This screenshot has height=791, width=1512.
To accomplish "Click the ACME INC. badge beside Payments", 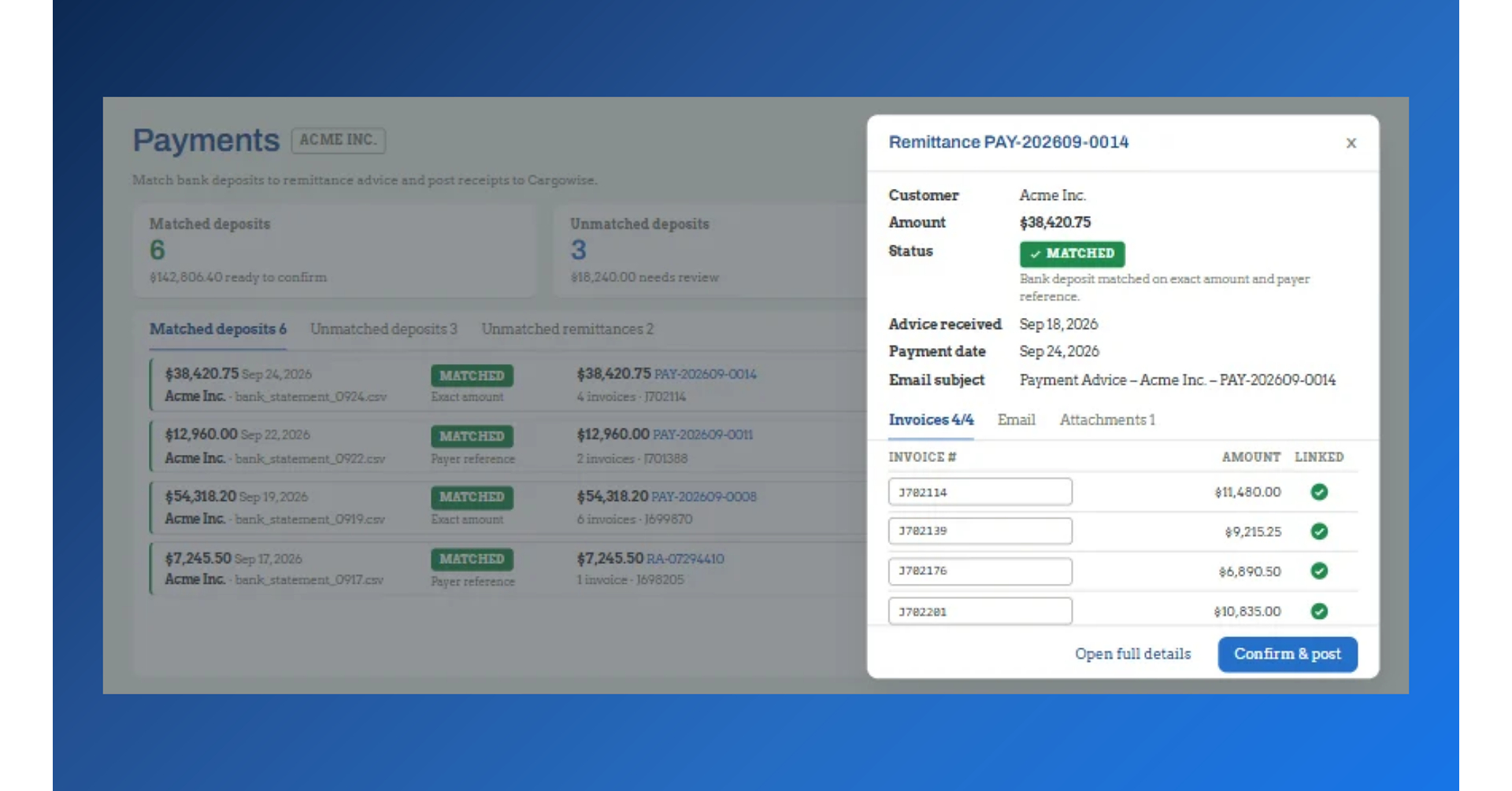I will click(338, 140).
